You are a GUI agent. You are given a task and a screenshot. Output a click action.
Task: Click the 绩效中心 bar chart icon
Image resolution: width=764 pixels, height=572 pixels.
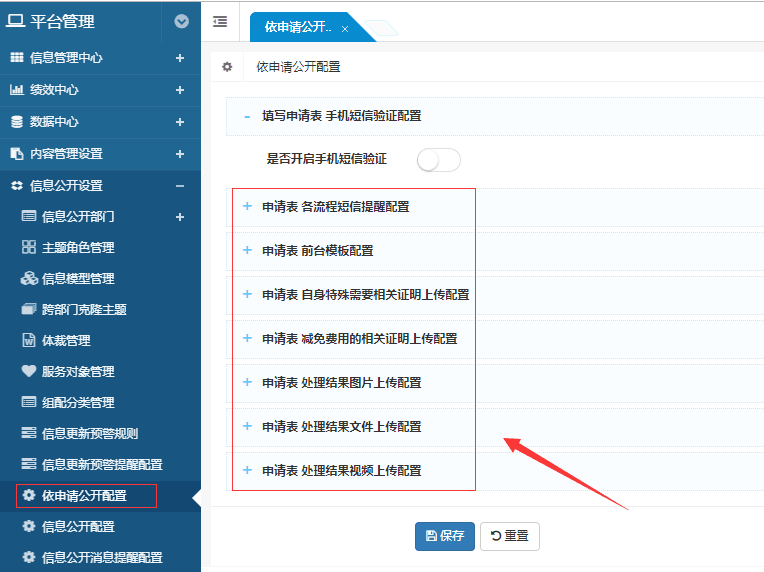pos(17,90)
